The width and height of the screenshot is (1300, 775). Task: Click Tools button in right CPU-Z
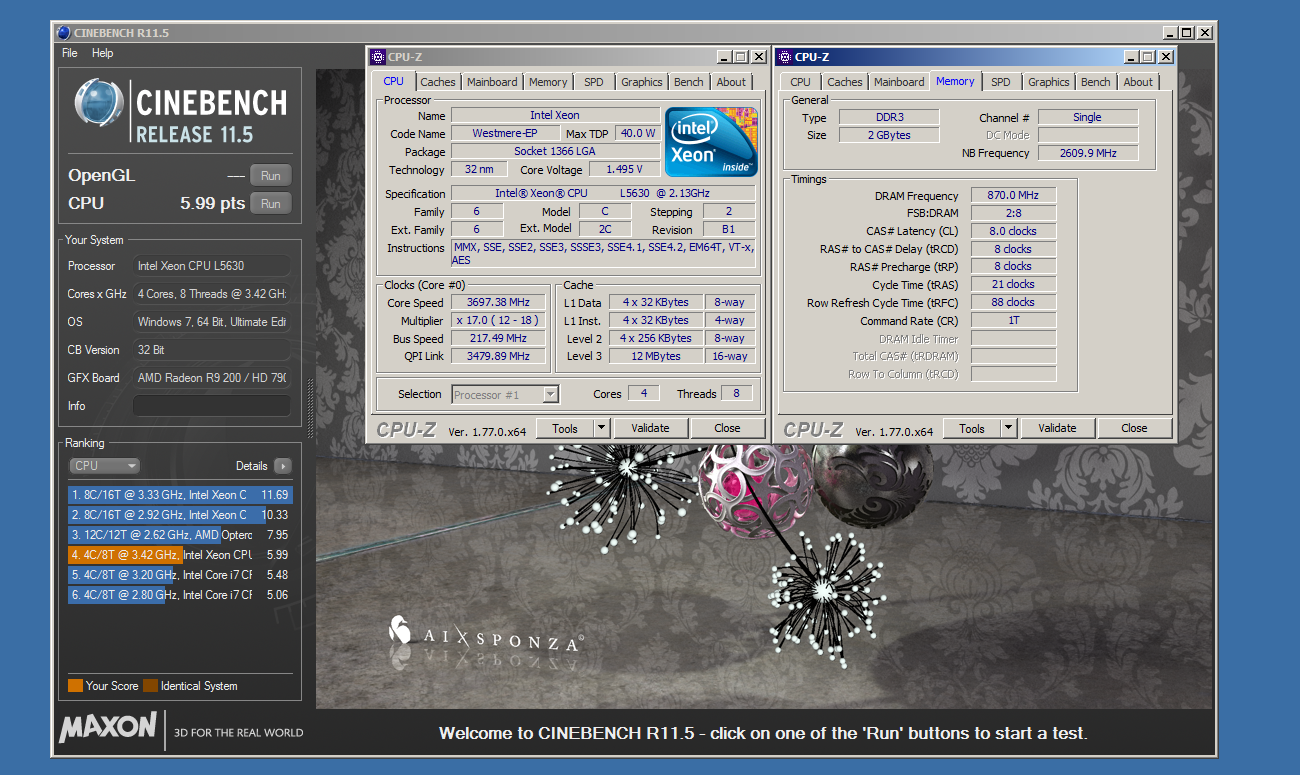pyautogui.click(x=972, y=428)
